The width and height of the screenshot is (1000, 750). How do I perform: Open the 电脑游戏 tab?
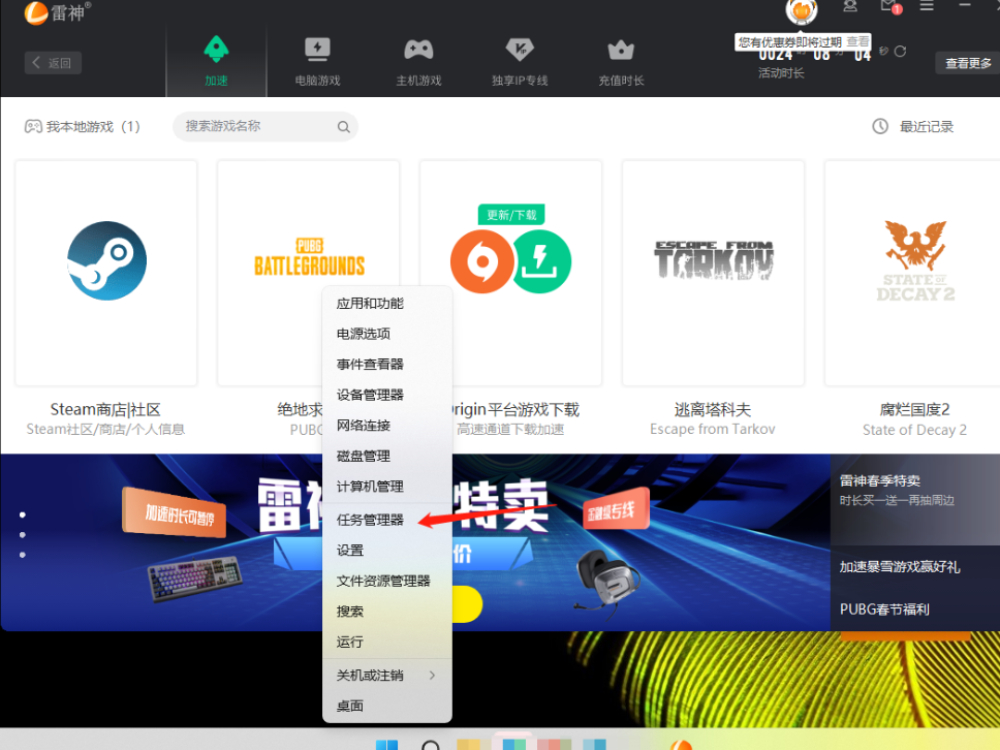(x=317, y=61)
